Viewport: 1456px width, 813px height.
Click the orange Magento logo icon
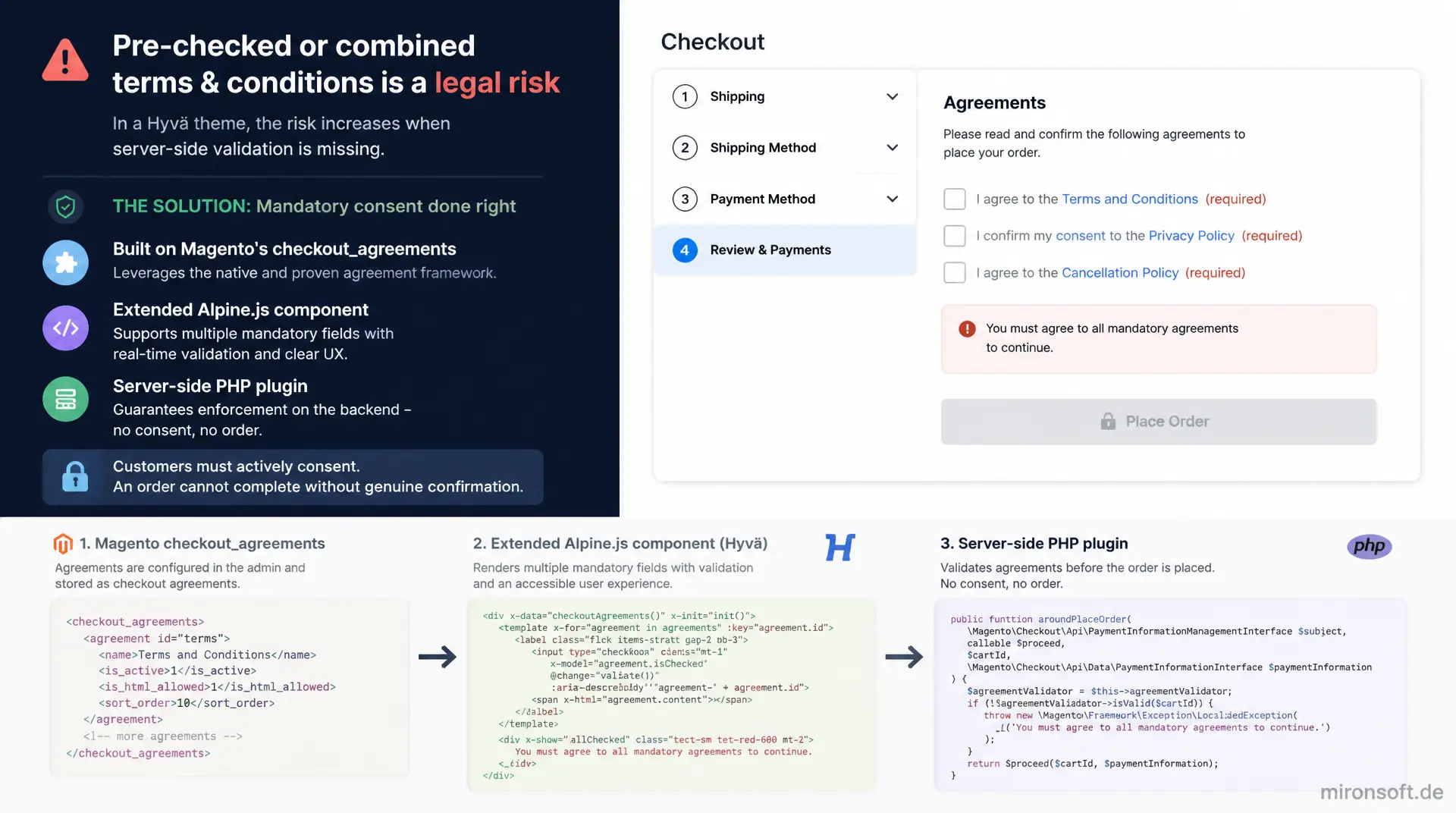[x=63, y=544]
